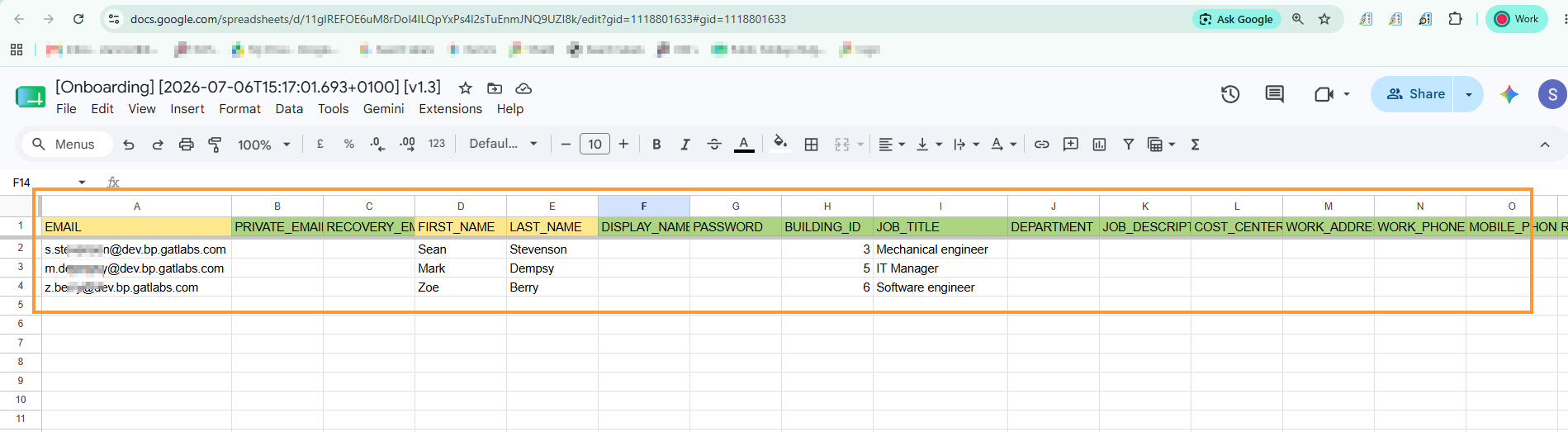
Task: Open browser Extensions puzzle icon
Action: coord(1455,19)
